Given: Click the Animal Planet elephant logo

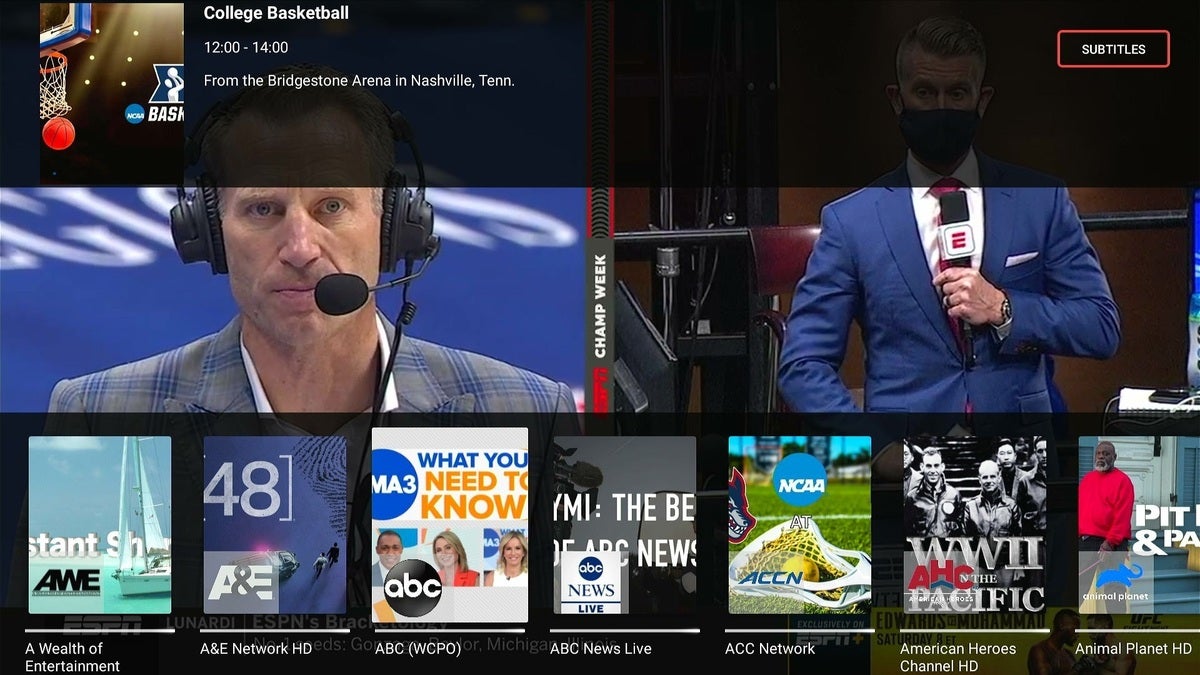Looking at the screenshot, I should (x=1116, y=582).
